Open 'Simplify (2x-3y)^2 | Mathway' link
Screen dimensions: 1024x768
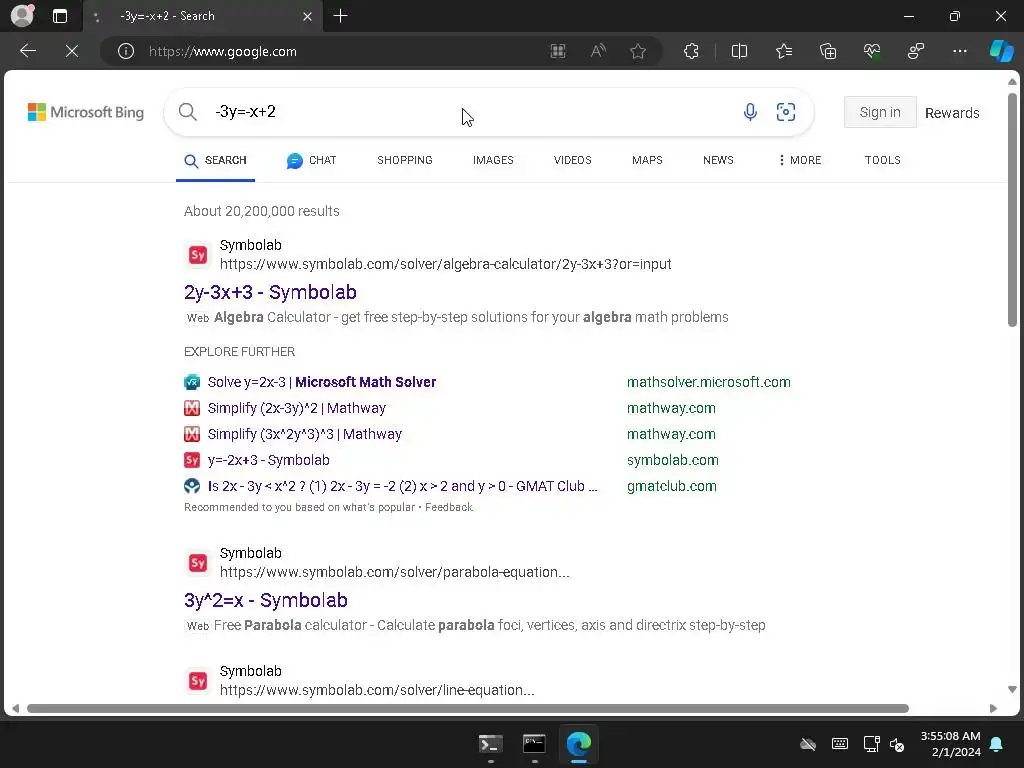(x=296, y=409)
